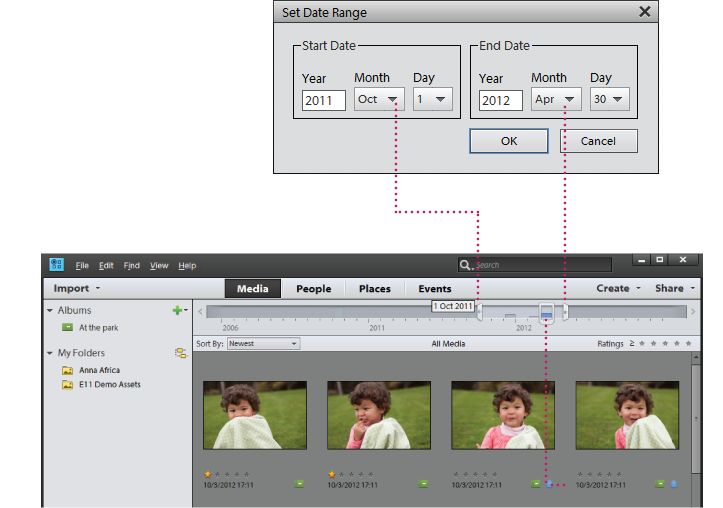Click the Anna Africa folder icon

click(67, 370)
